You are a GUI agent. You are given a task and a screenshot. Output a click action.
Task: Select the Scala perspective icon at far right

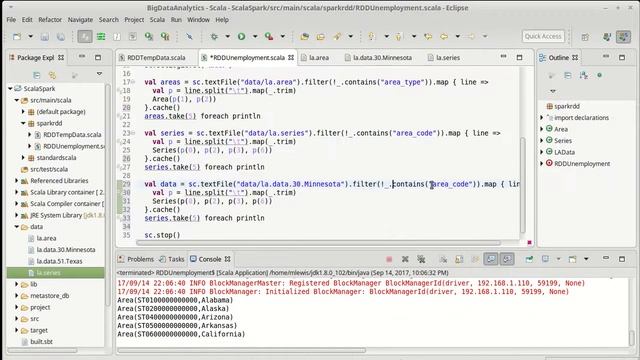[623, 37]
